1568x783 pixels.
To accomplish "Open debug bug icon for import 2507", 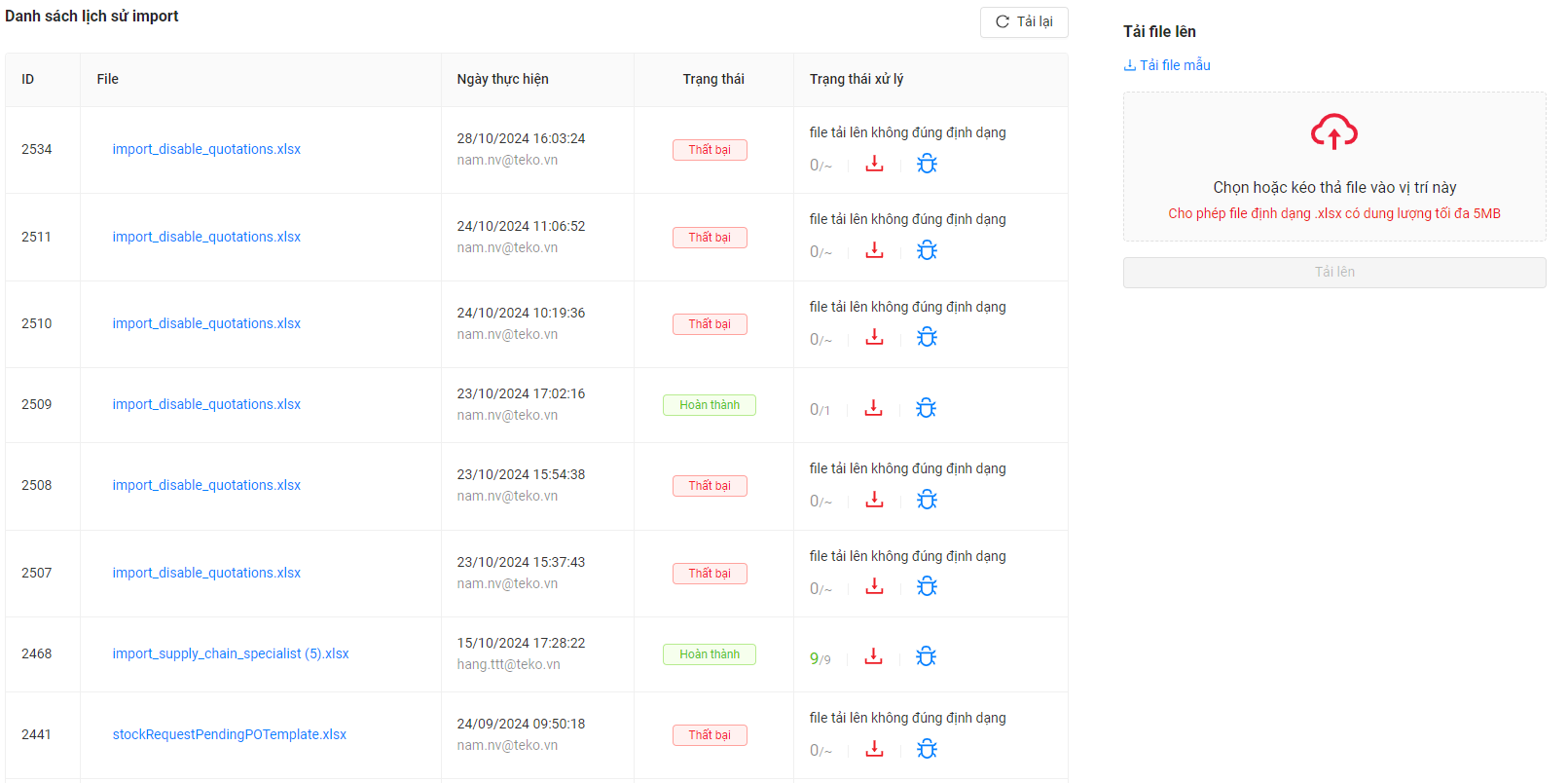I will pos(927,586).
